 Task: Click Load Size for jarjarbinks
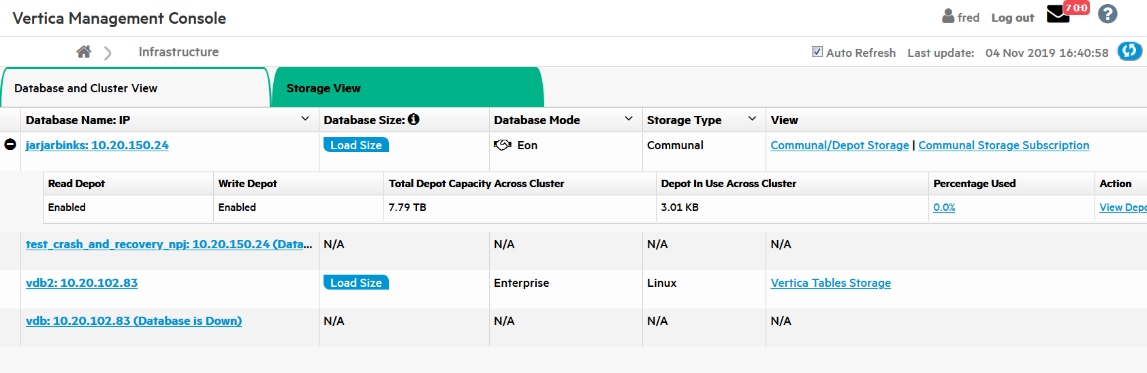pyautogui.click(x=356, y=145)
